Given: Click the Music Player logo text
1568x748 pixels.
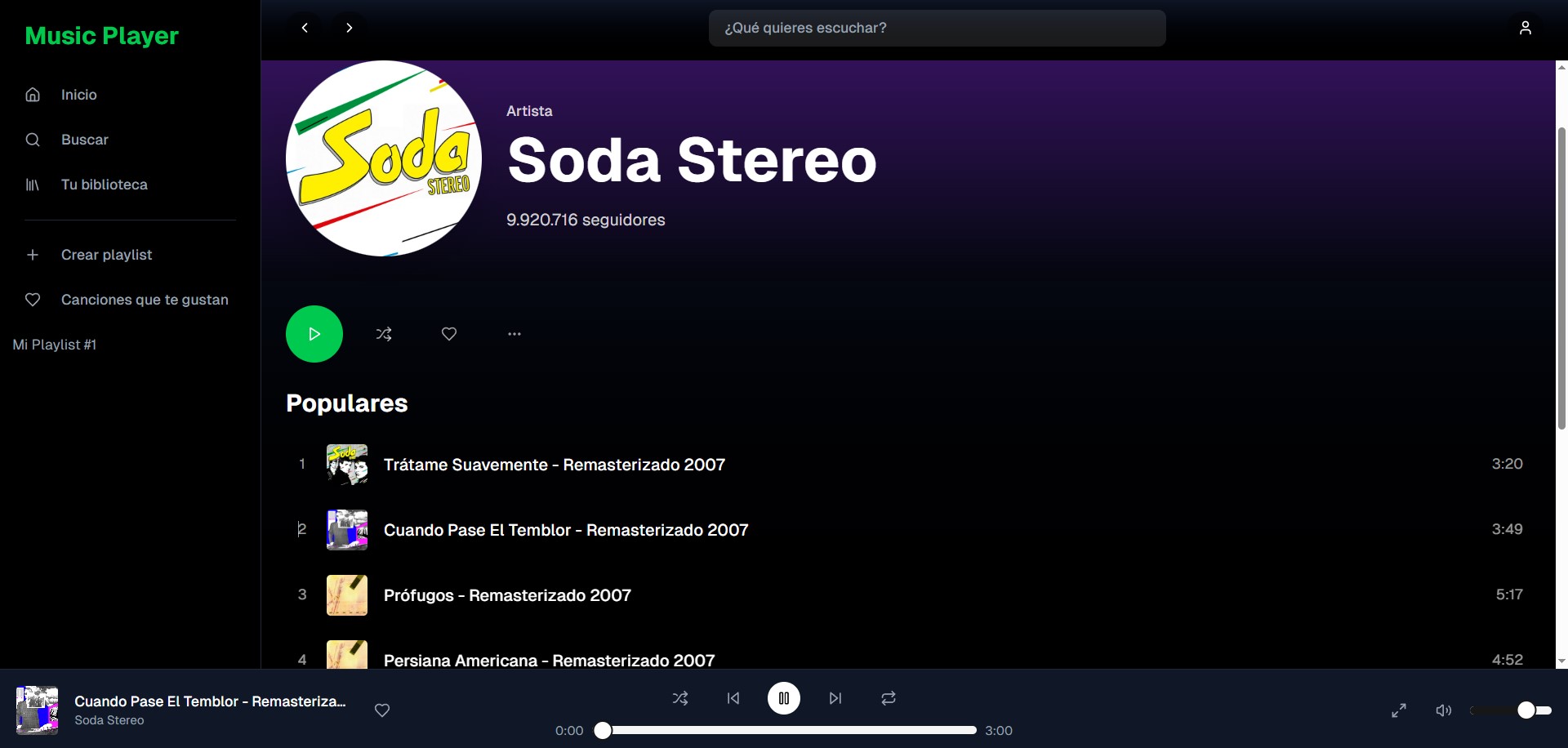Looking at the screenshot, I should tap(101, 36).
